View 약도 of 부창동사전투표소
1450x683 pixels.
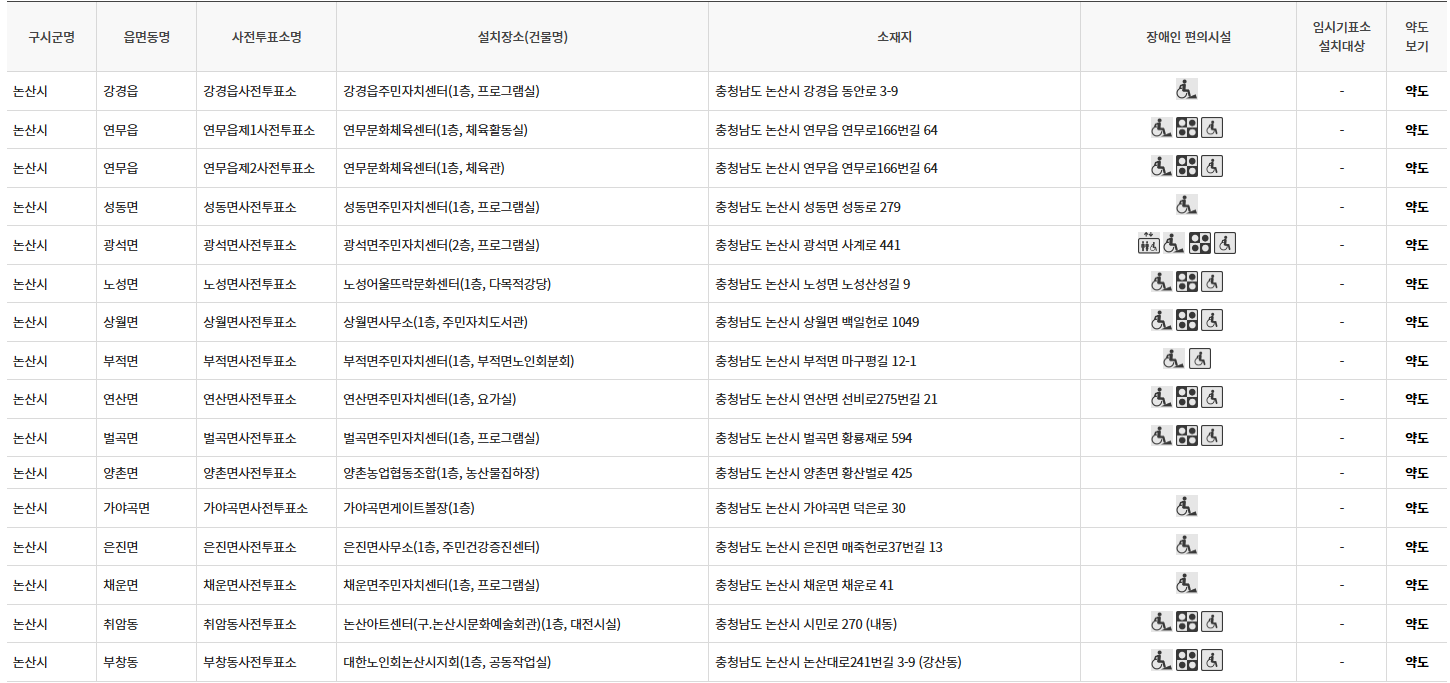click(x=1421, y=661)
